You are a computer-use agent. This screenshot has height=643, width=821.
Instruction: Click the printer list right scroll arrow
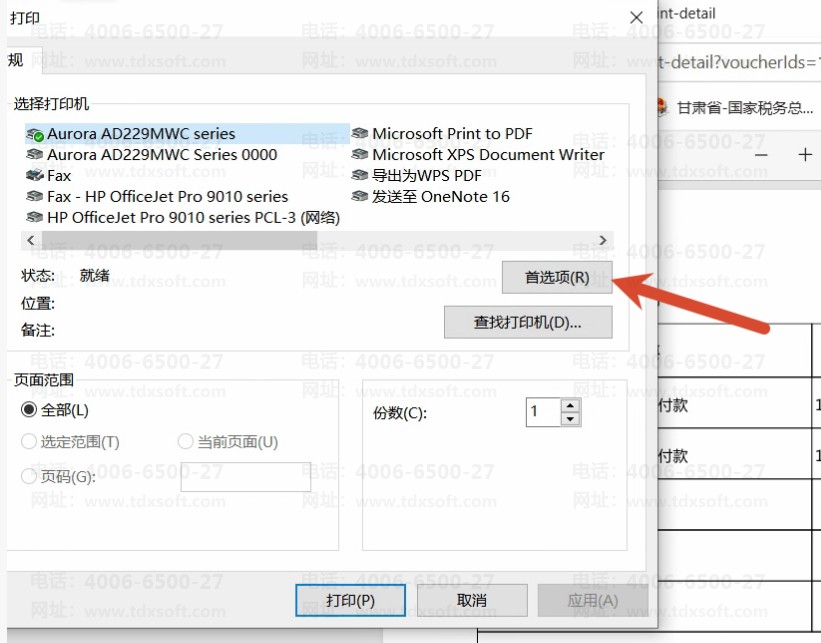(603, 240)
